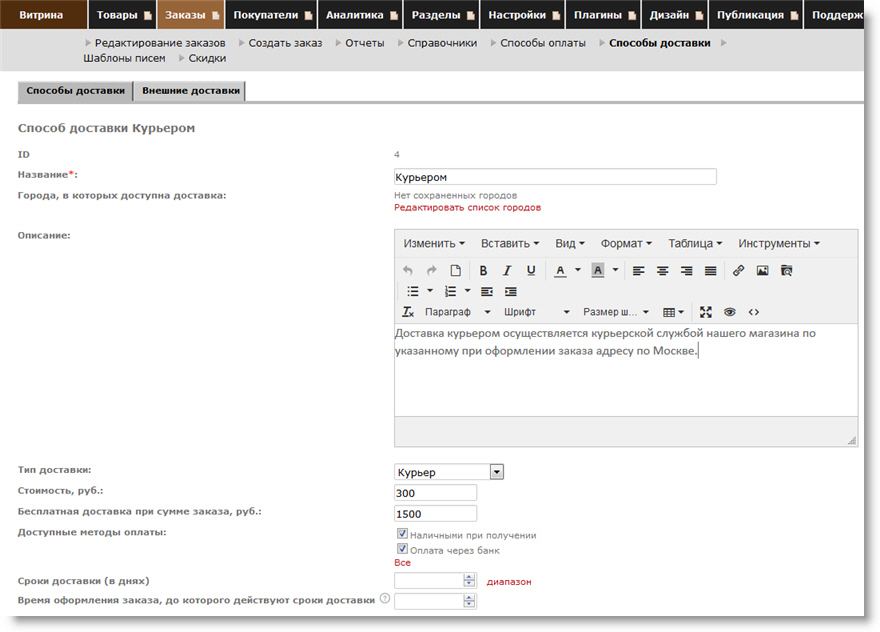The width and height of the screenshot is (880, 632).
Task: Open numbered list style dropdown arrow
Action: point(467,291)
